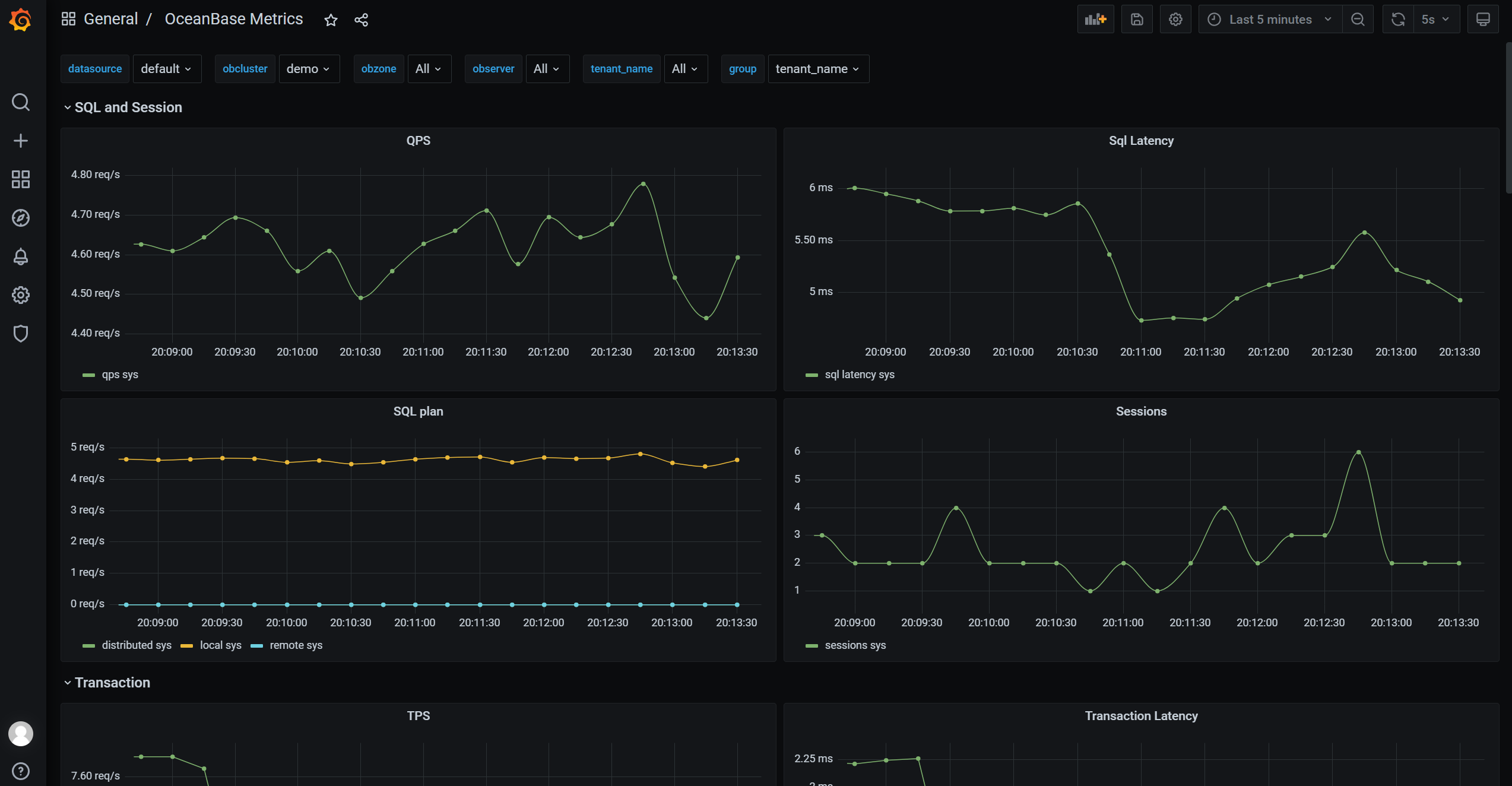Refresh the dashboard now
Viewport: 1512px width, 786px height.
(1398, 20)
